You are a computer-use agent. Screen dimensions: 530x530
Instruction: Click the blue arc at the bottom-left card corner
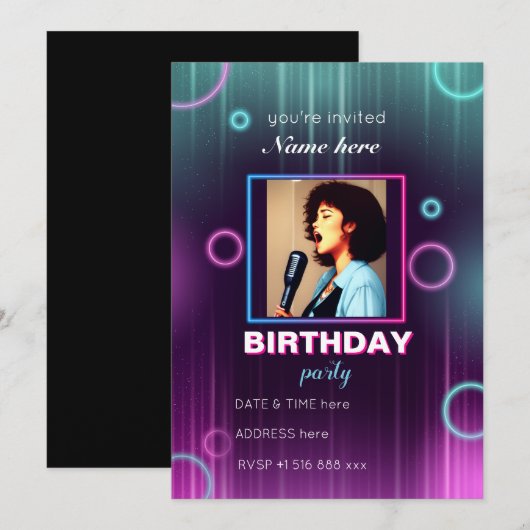pos(192,477)
